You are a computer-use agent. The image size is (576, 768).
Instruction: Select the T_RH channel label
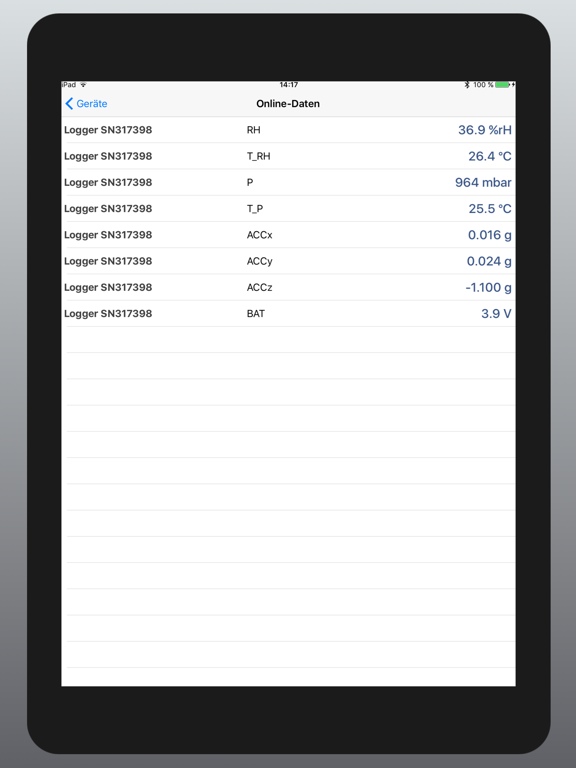coord(258,156)
